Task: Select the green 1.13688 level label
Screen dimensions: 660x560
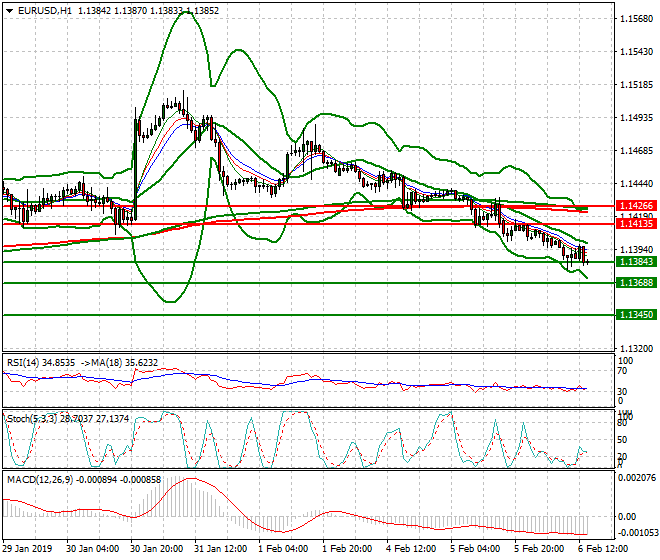Action: 635,283
